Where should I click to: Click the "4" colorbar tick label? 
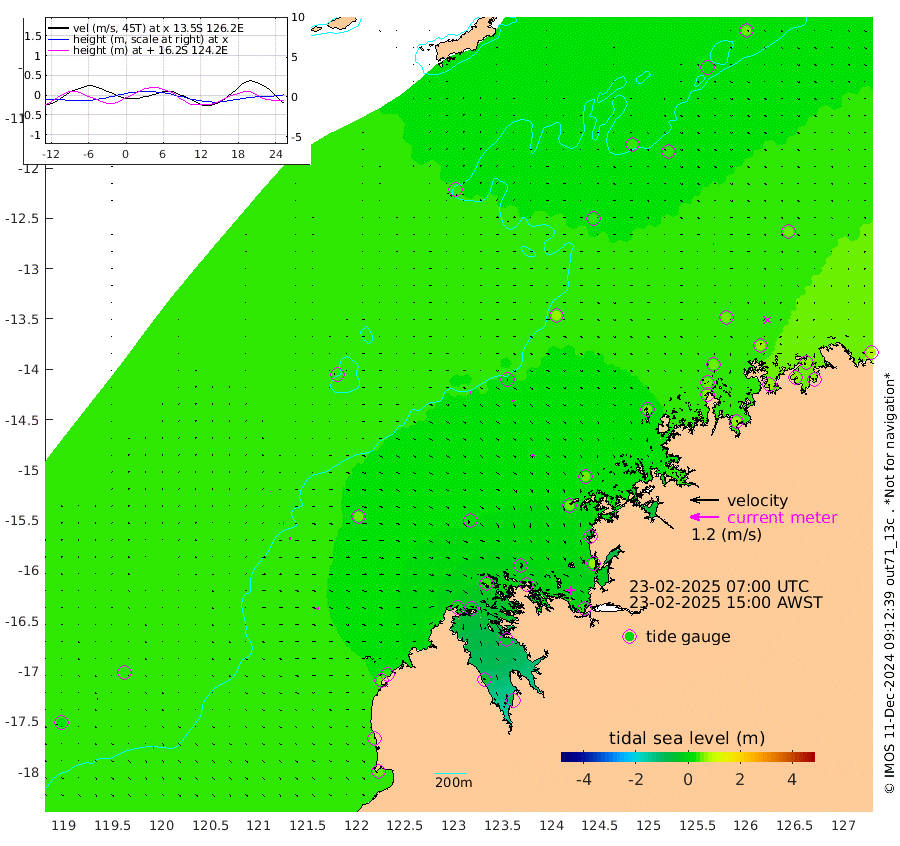[792, 779]
